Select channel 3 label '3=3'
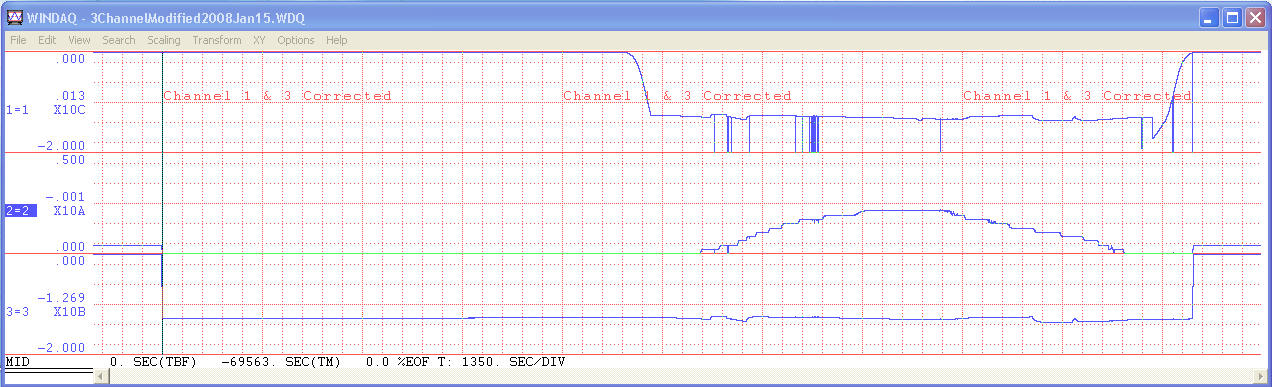The height and width of the screenshot is (387, 1272). 18,312
